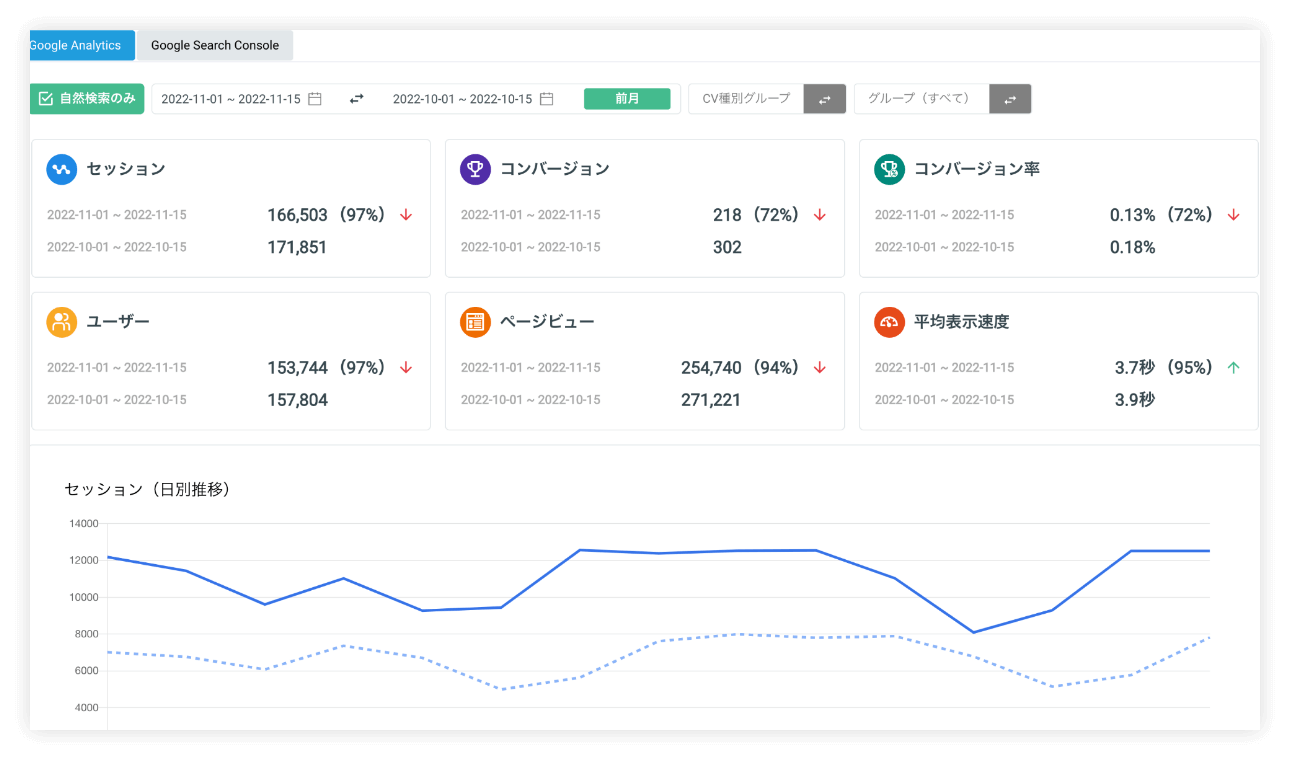Click the green 前月 button
Image resolution: width=1290 pixels, height=760 pixels.
628,98
